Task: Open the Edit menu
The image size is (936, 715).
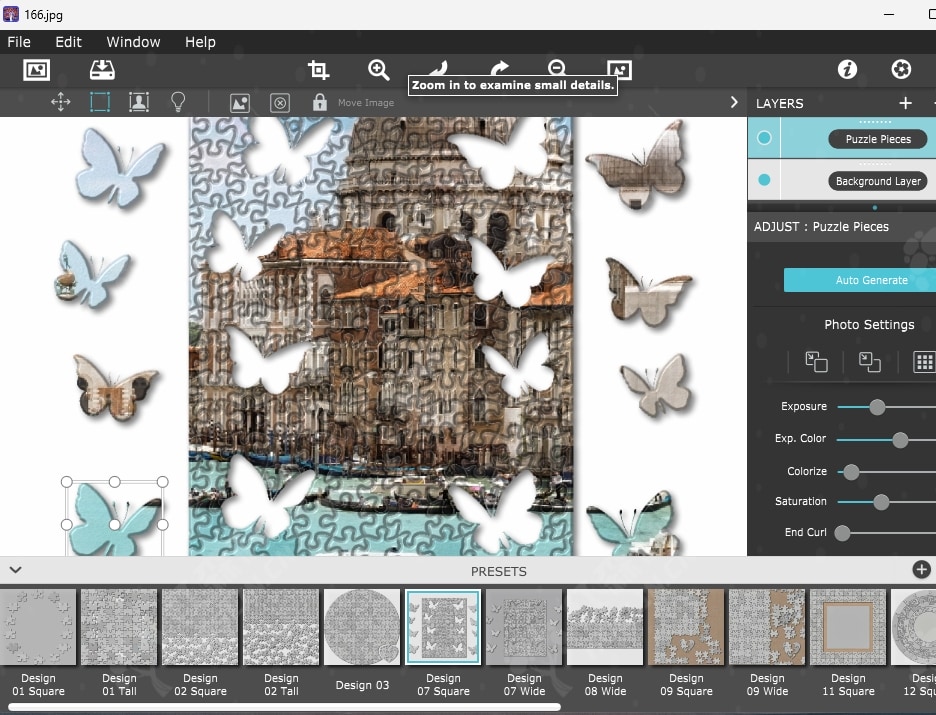Action: [69, 42]
